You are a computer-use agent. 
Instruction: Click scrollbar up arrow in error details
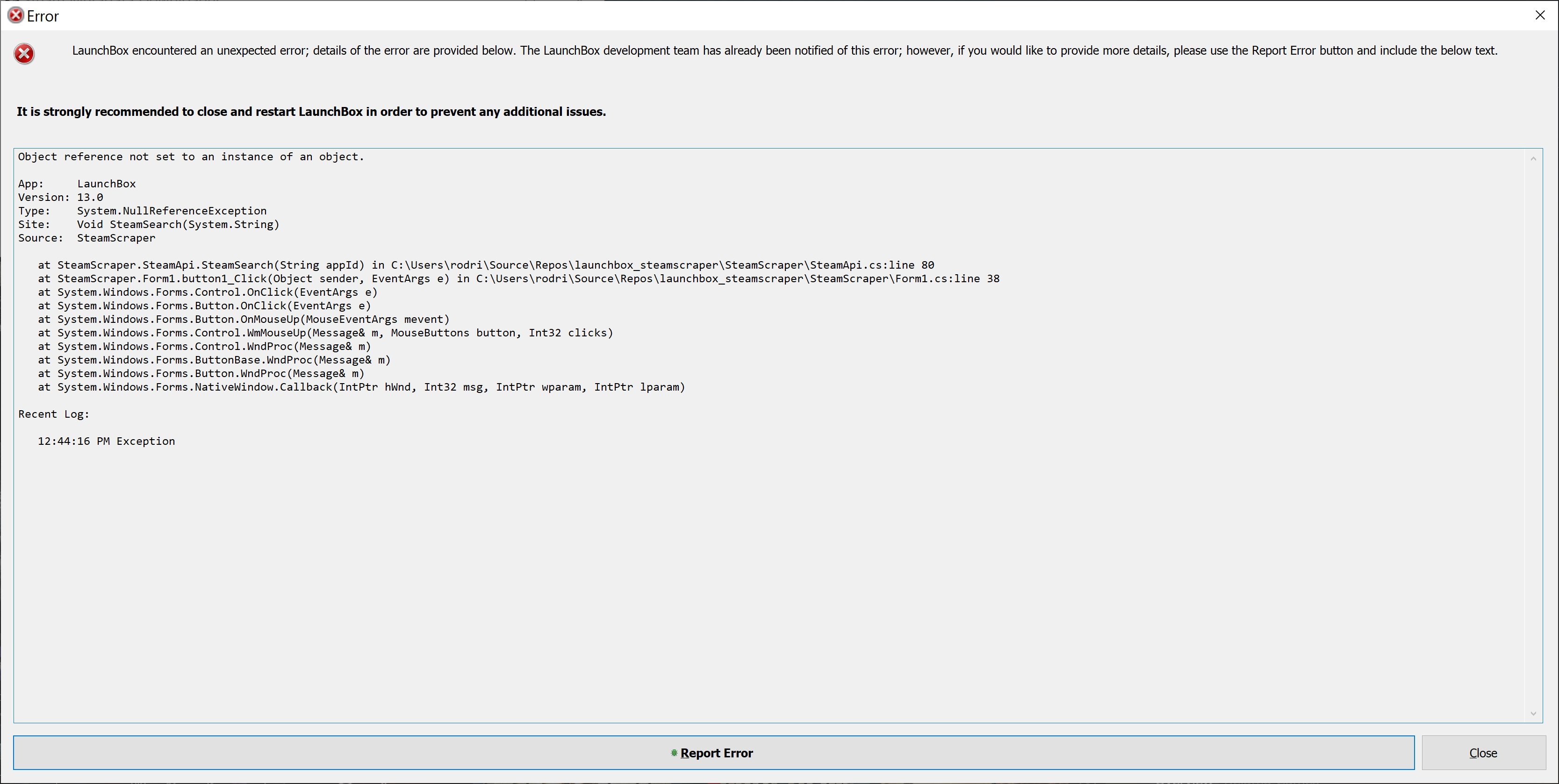(1533, 158)
